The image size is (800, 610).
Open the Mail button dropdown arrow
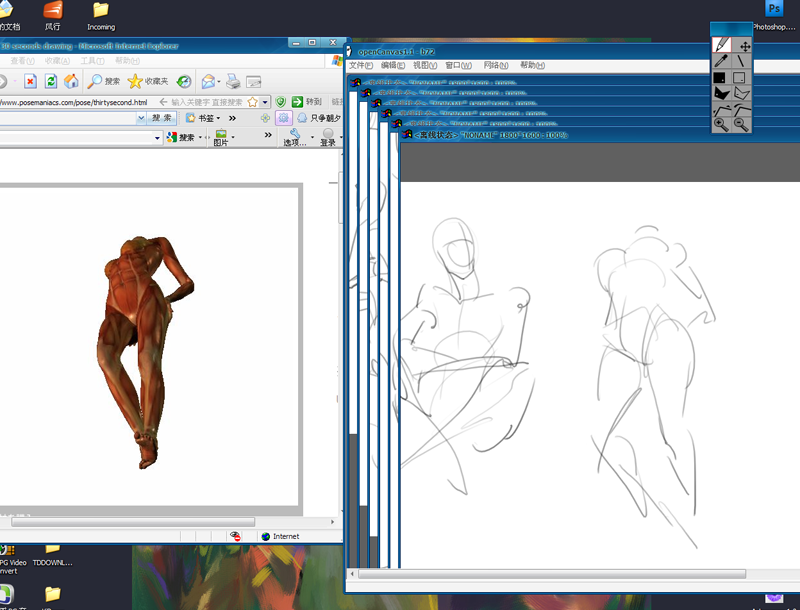(219, 82)
